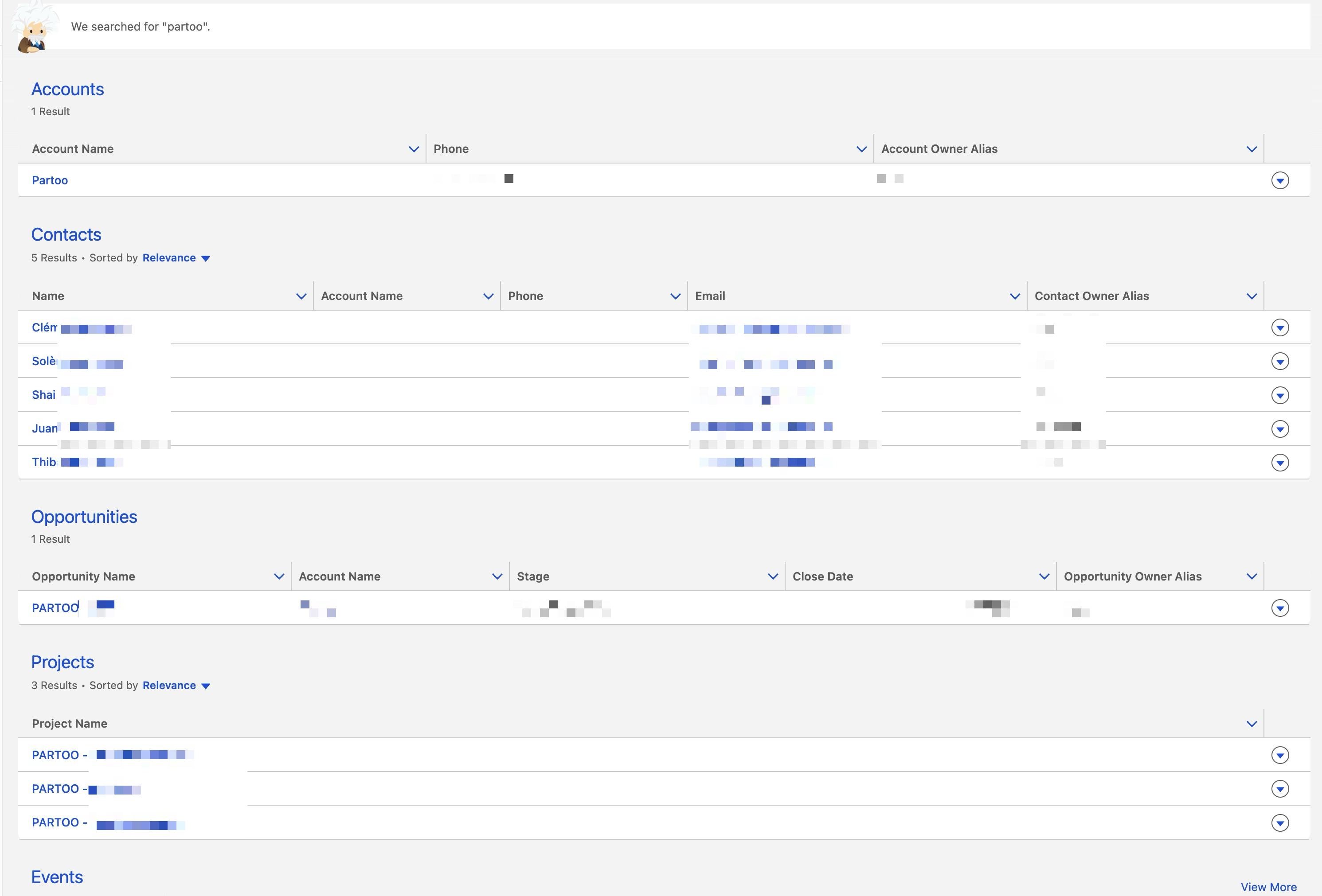Screen dimensions: 1322x896
Task: Sort by Contact Owner Alias header
Action: point(1091,296)
